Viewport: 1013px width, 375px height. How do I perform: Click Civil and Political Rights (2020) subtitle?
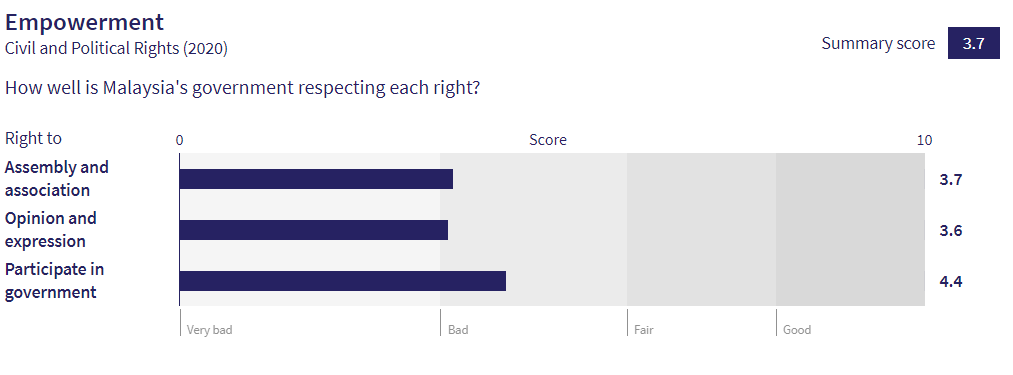coord(116,48)
